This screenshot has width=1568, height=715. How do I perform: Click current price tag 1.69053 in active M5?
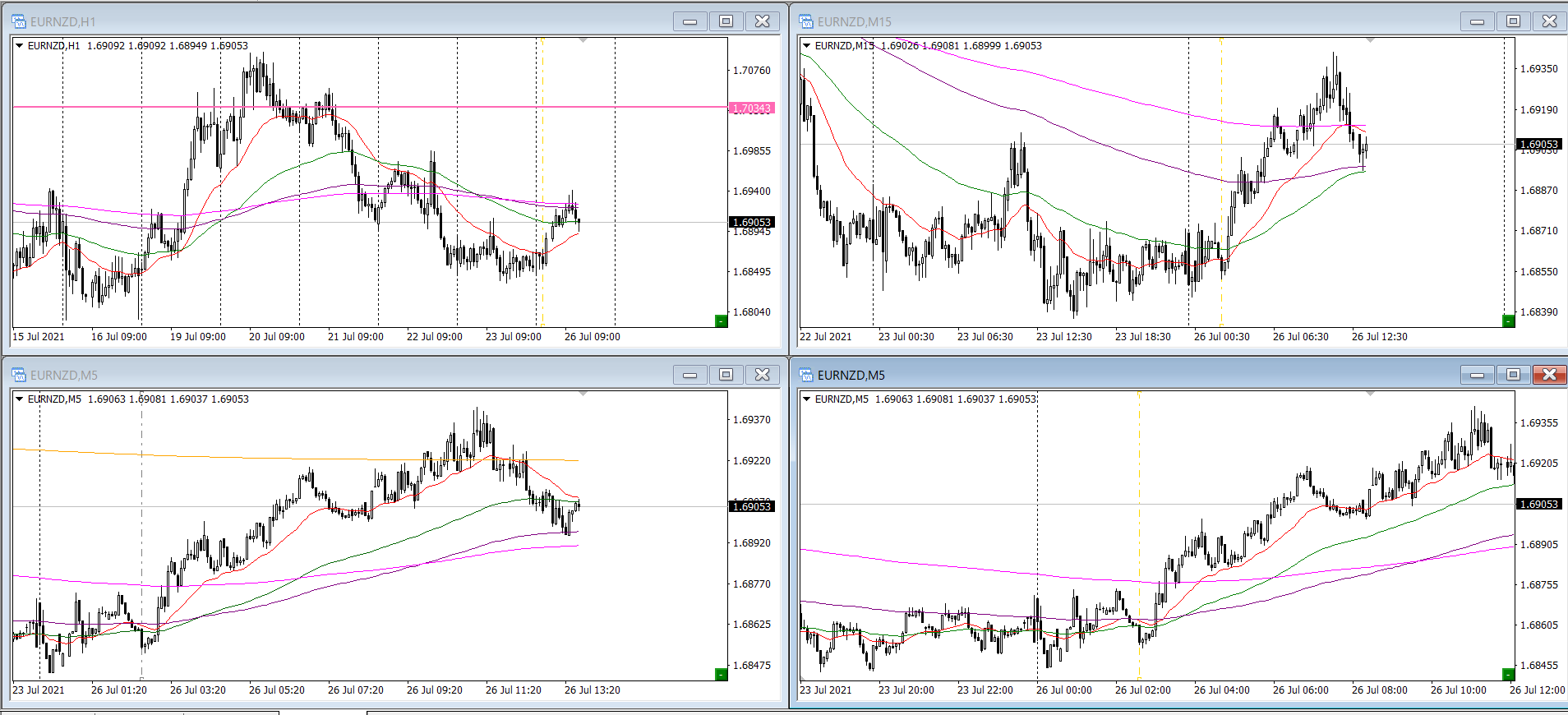pos(1538,504)
